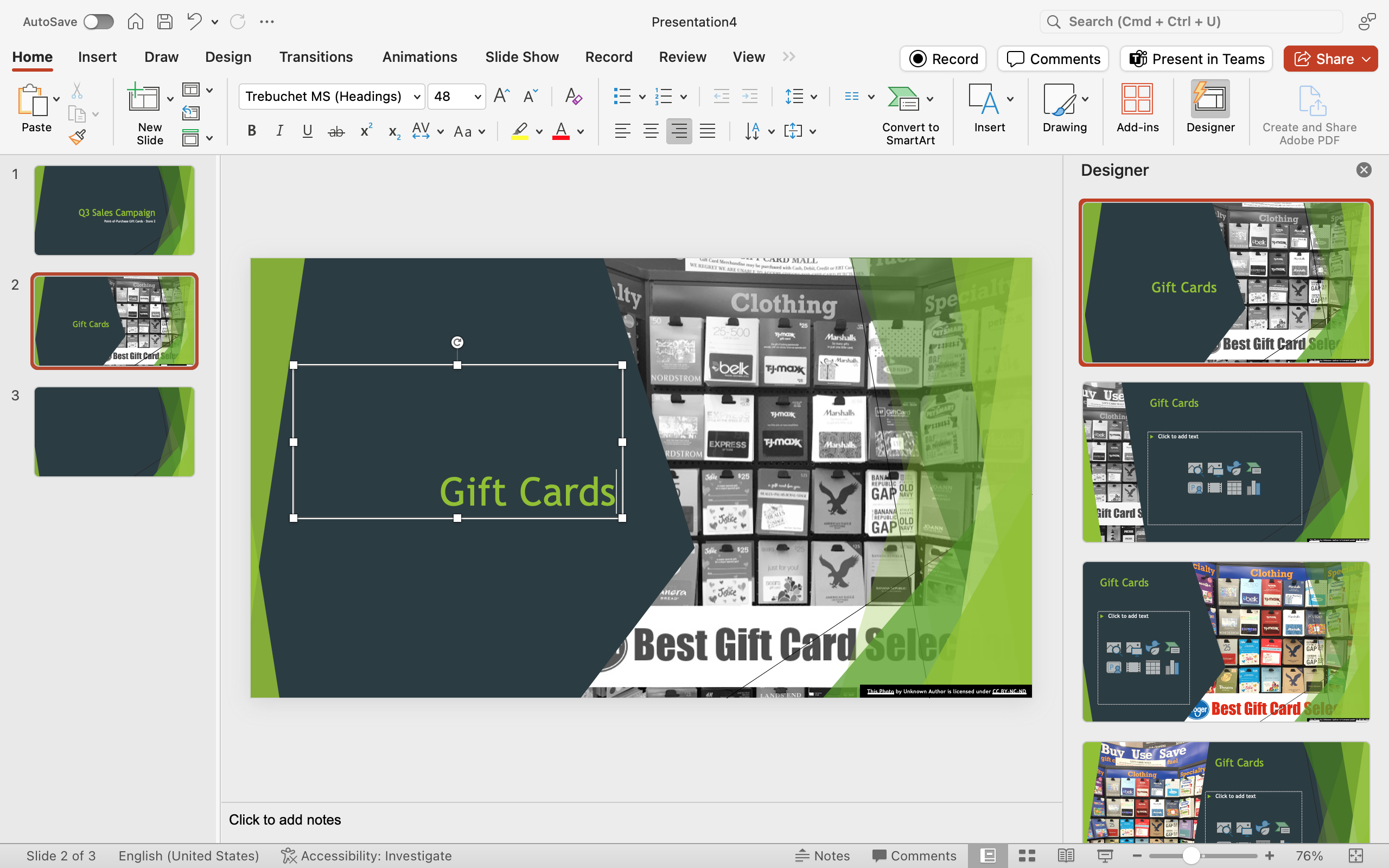Screen dimensions: 1389x868
Task: Toggle Notes pane in status bar
Action: tap(822, 856)
